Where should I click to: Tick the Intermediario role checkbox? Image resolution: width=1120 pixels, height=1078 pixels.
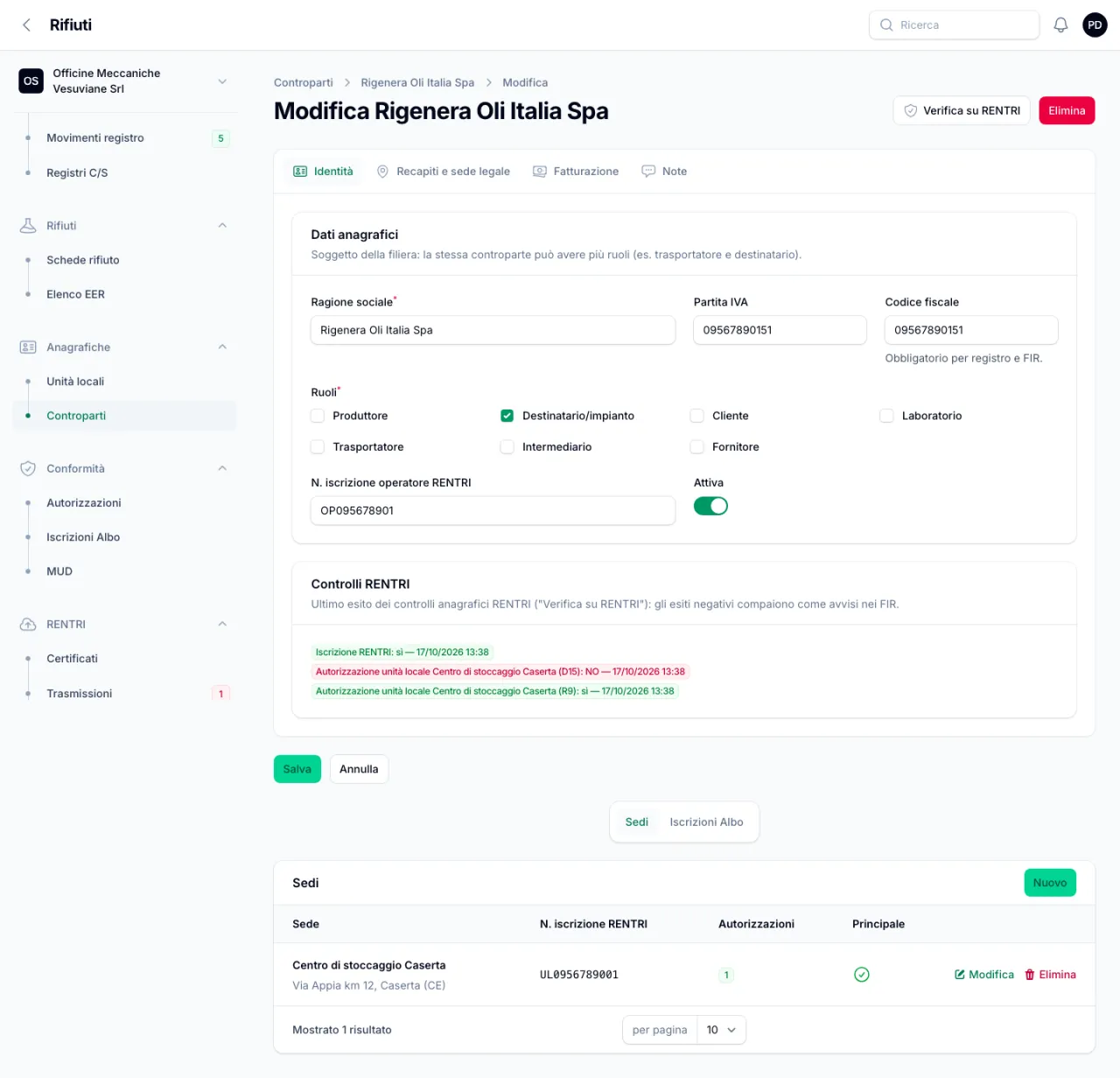pos(507,447)
